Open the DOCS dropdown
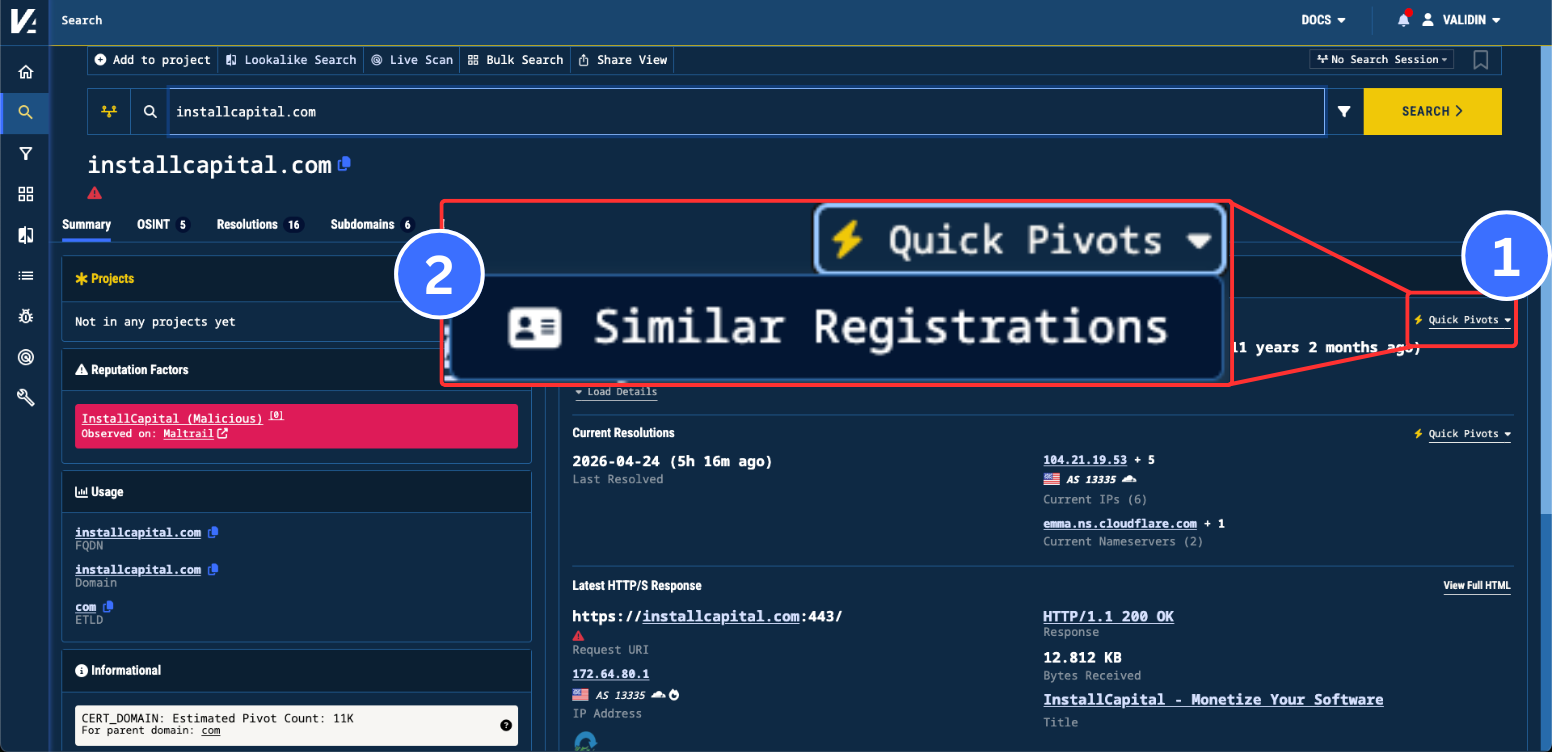The width and height of the screenshot is (1552, 752). click(x=1322, y=20)
